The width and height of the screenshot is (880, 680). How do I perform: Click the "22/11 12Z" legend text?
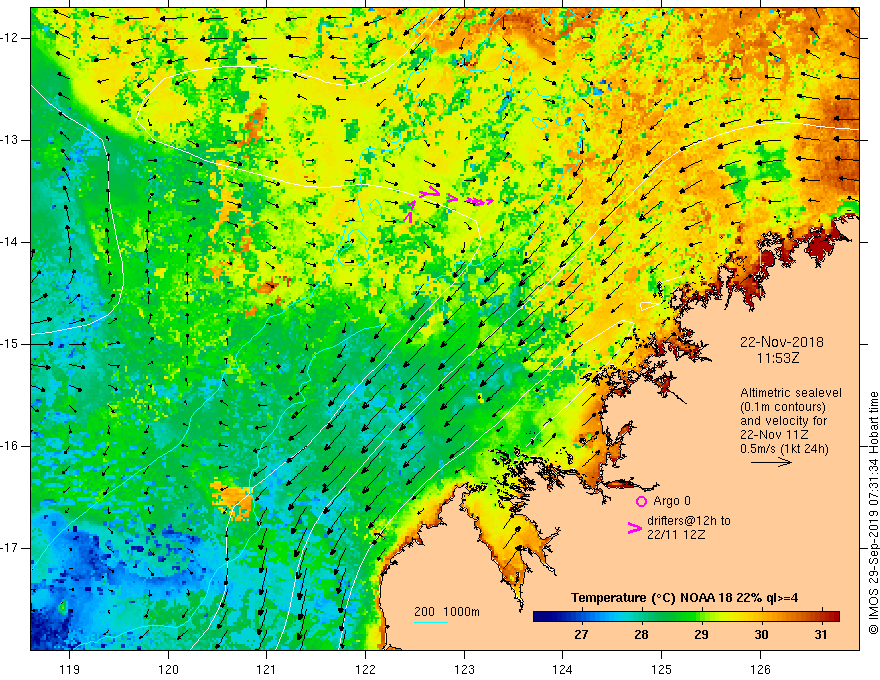[x=676, y=535]
